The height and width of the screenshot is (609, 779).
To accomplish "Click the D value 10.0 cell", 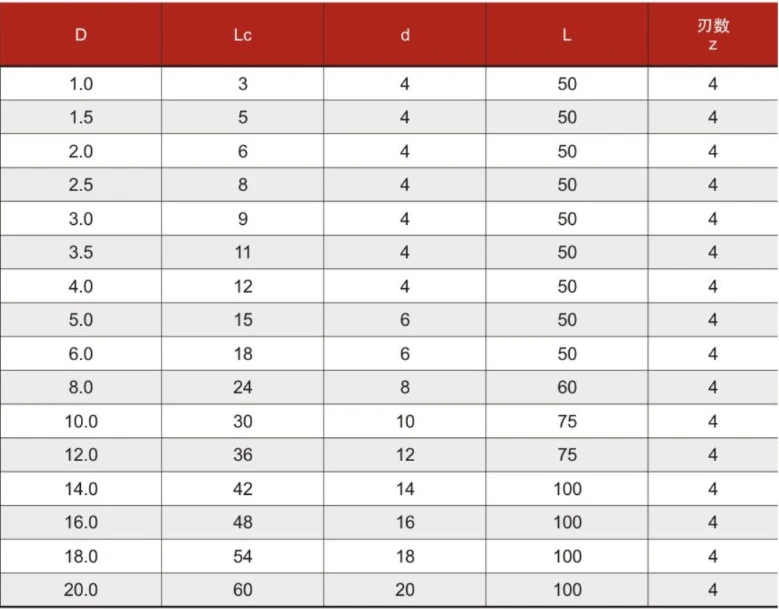I will click(80, 421).
